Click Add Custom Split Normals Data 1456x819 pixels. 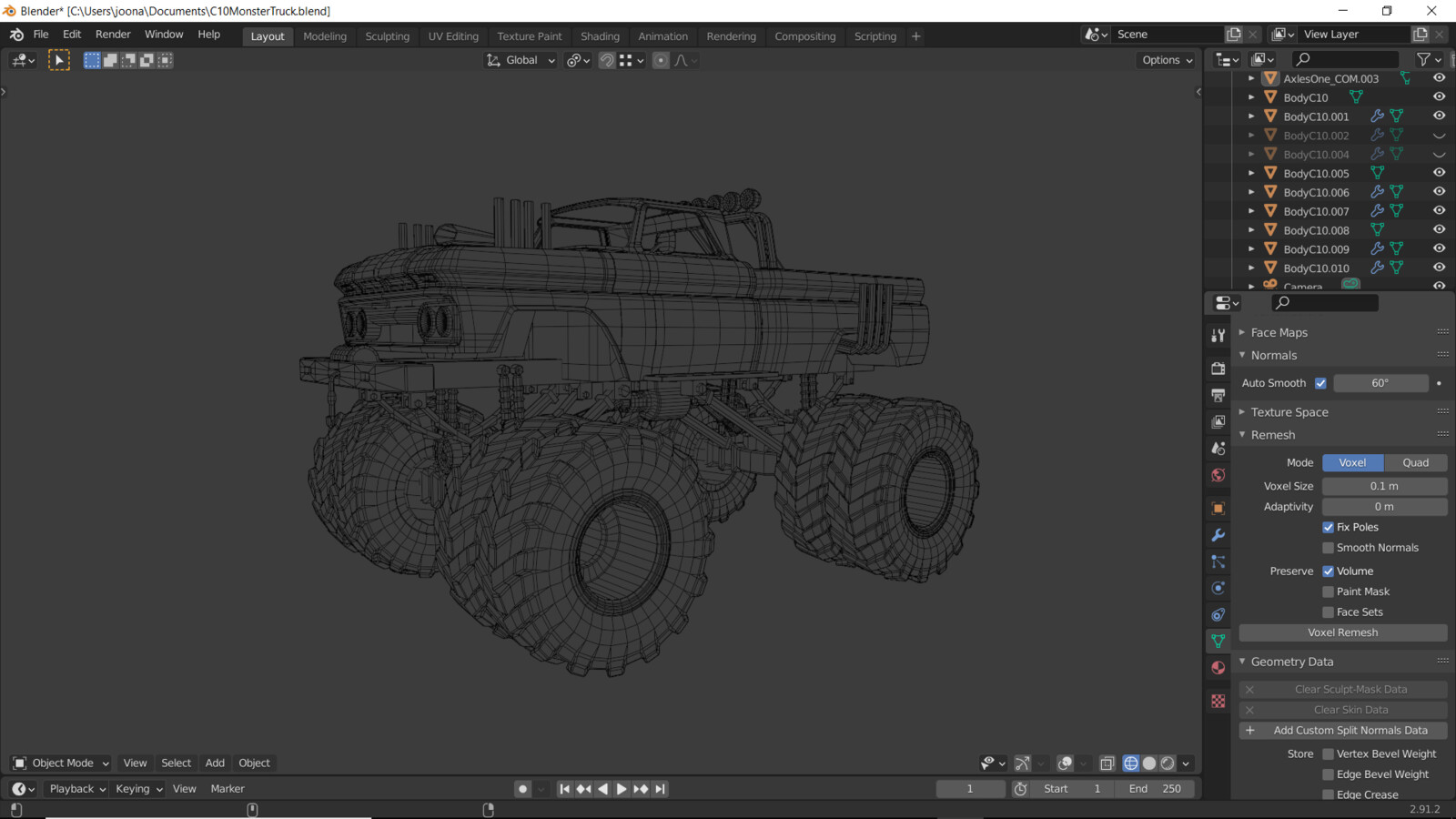coord(1342,731)
